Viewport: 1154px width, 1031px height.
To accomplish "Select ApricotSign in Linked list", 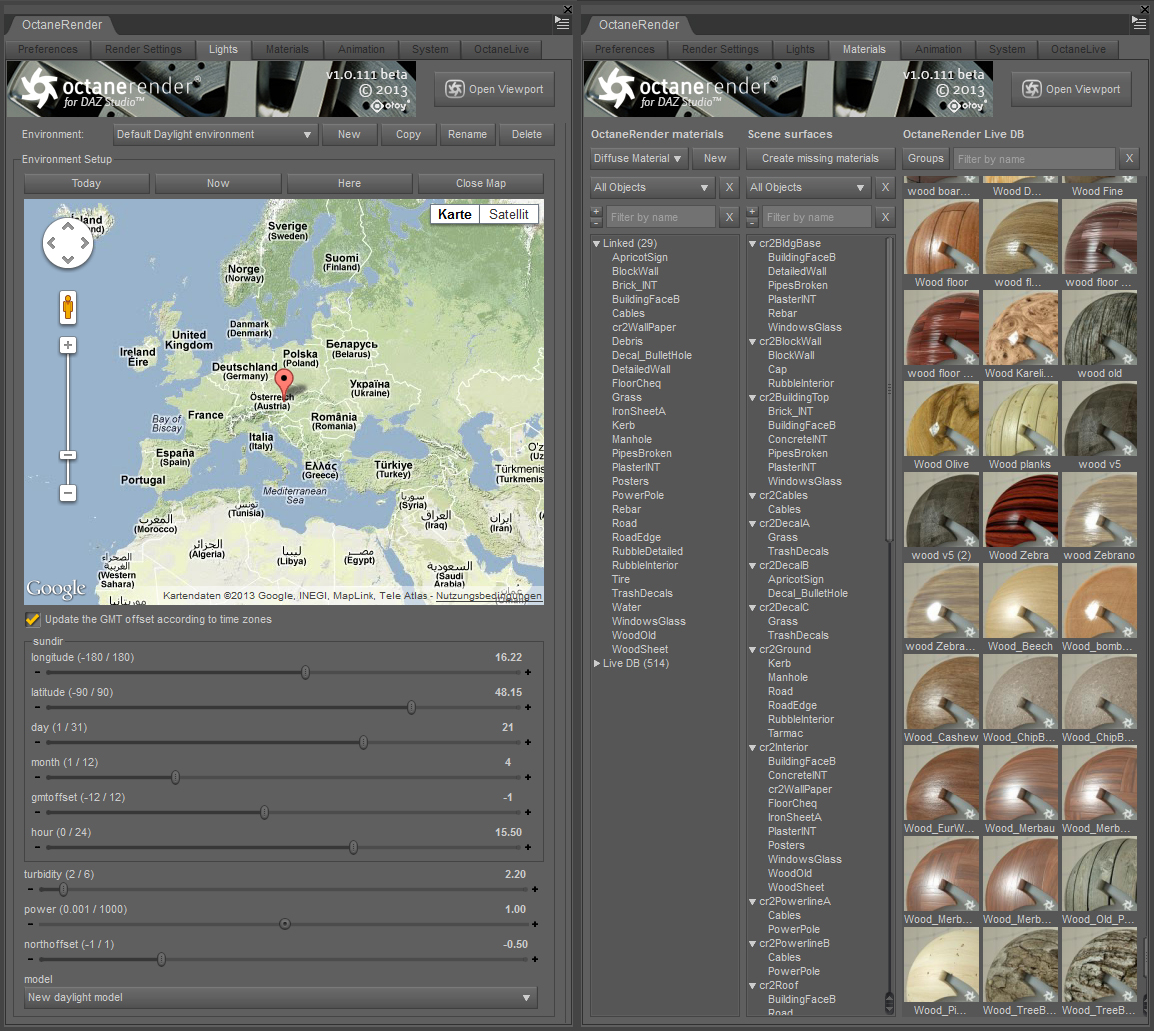I will 640,258.
